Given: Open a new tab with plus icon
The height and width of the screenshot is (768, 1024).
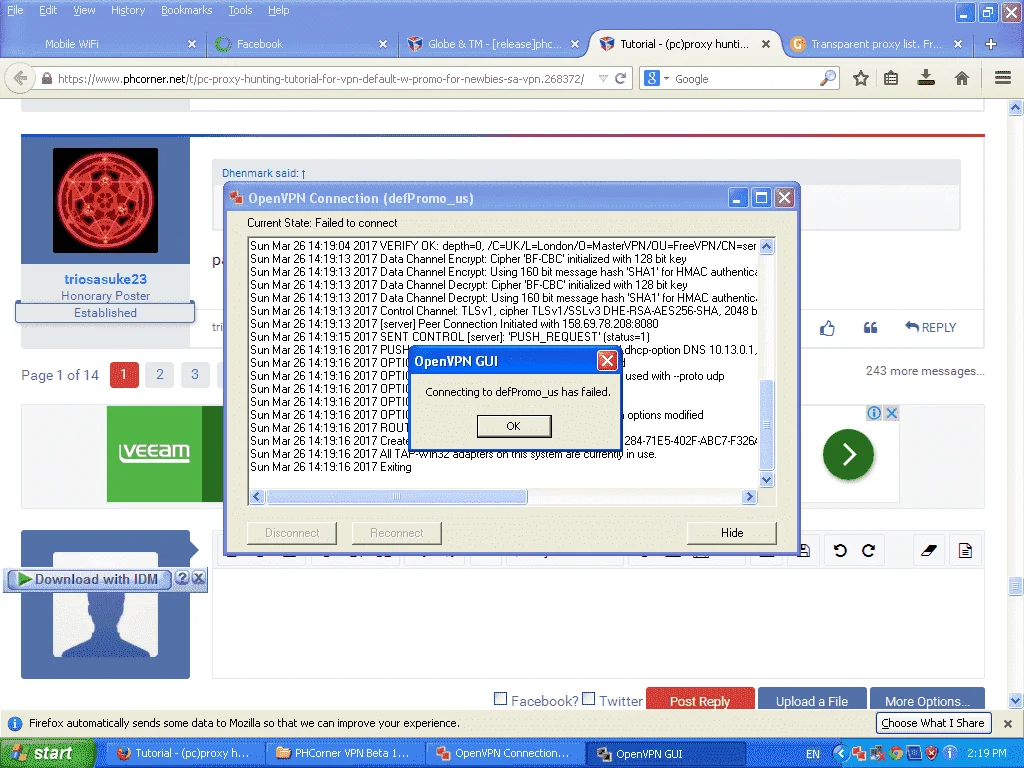Looking at the screenshot, I should coord(990,44).
